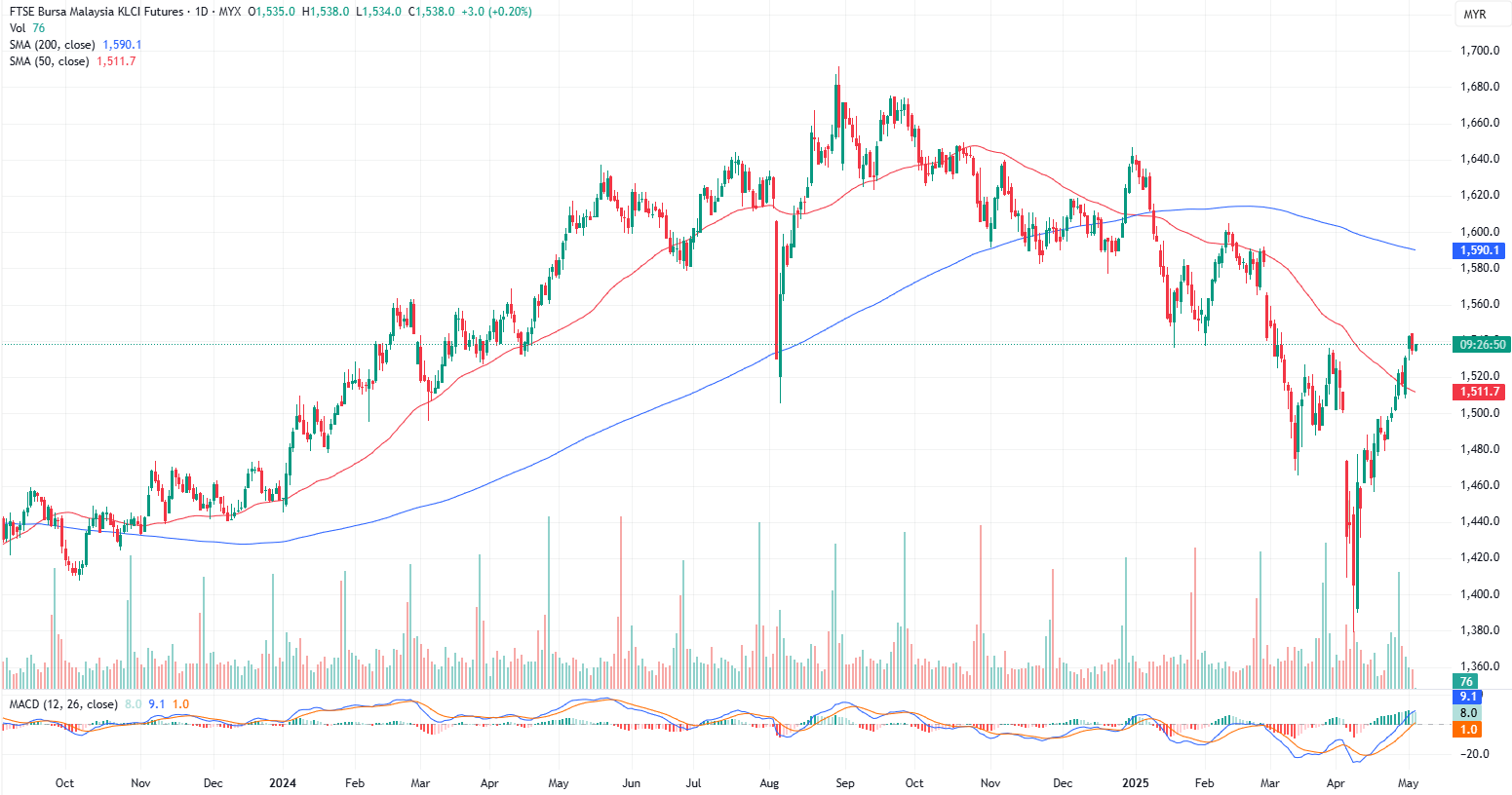
Task: Click the MACD (12, 26, close) legend
Action: (x=63, y=704)
